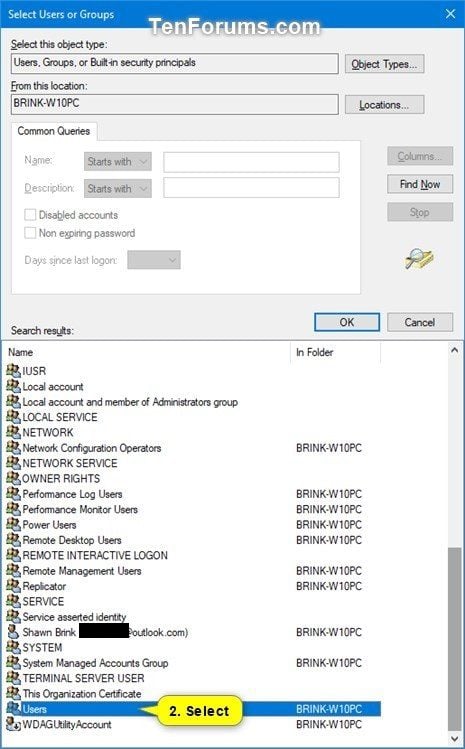Click the SYSTEM principal icon
The image size is (465, 749).
click(13, 647)
